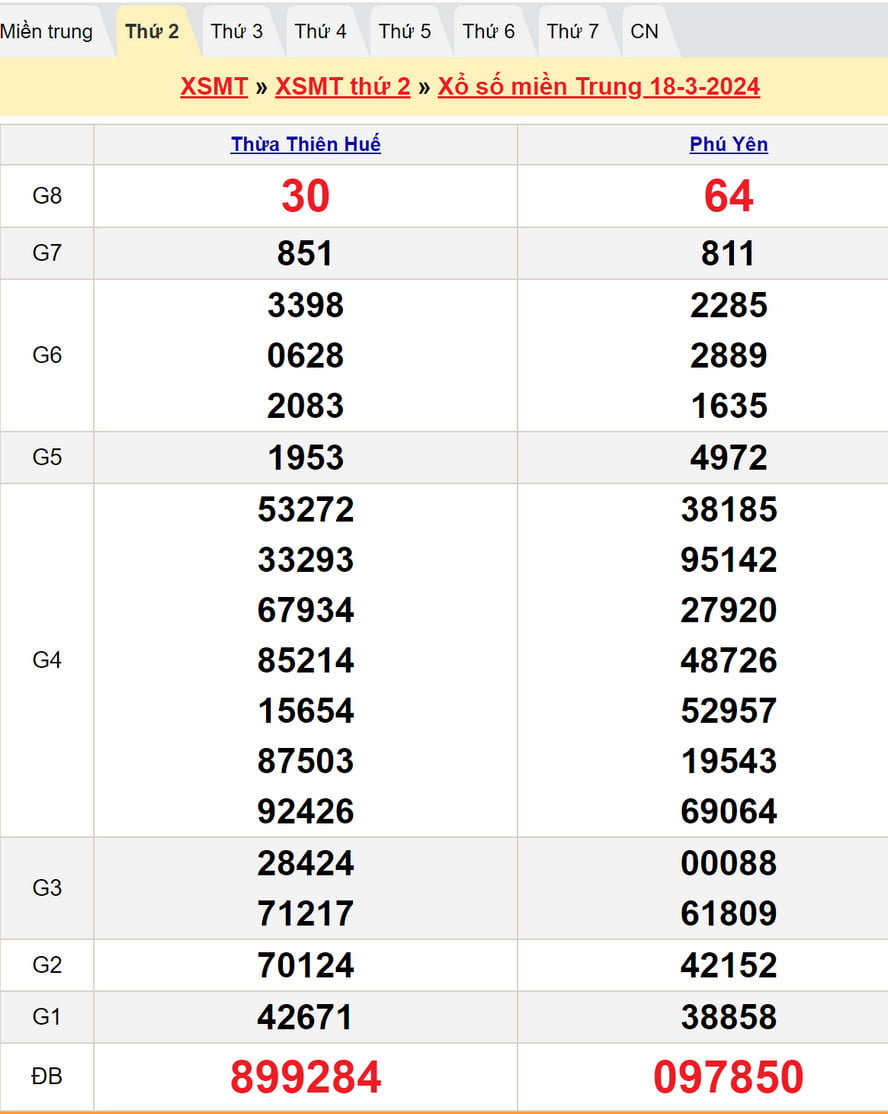Switch to the Thứ 4 tab

point(320,31)
